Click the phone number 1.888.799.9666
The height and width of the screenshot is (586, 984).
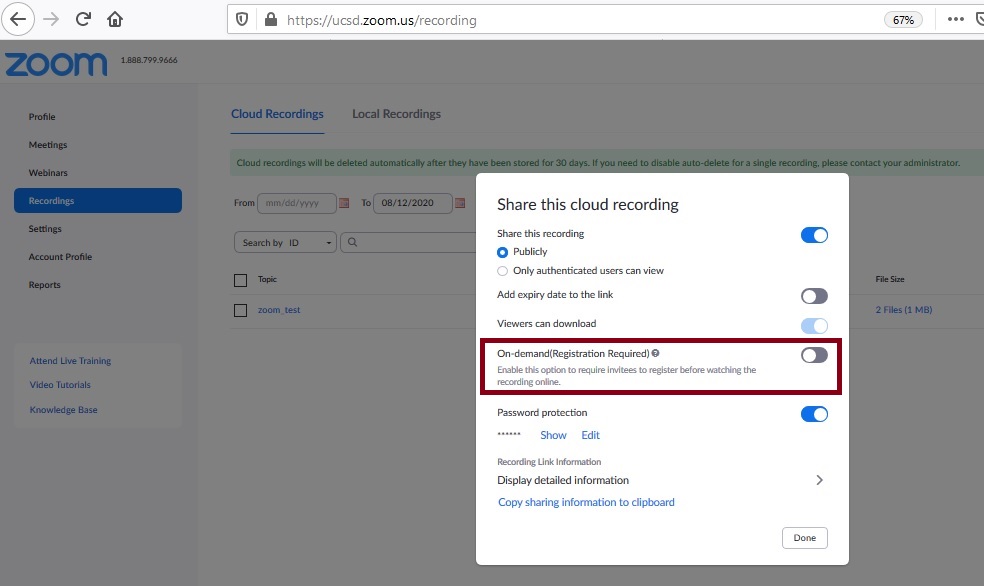click(x=149, y=60)
